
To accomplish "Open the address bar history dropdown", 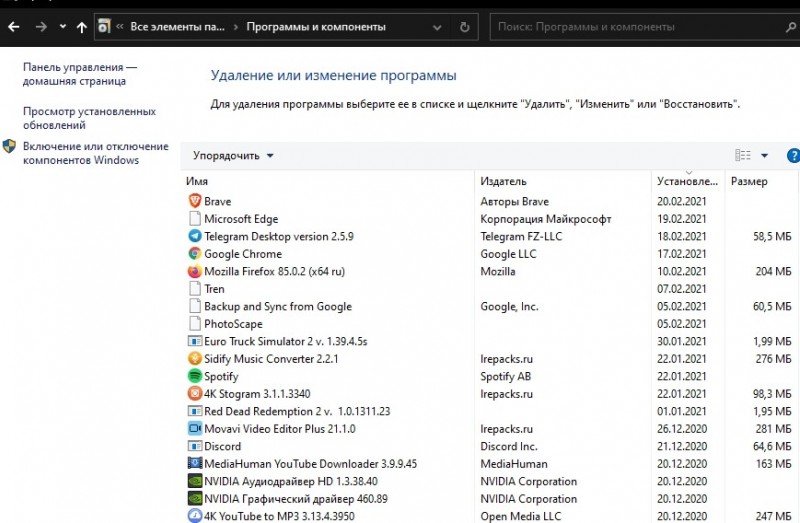I will 437,28.
